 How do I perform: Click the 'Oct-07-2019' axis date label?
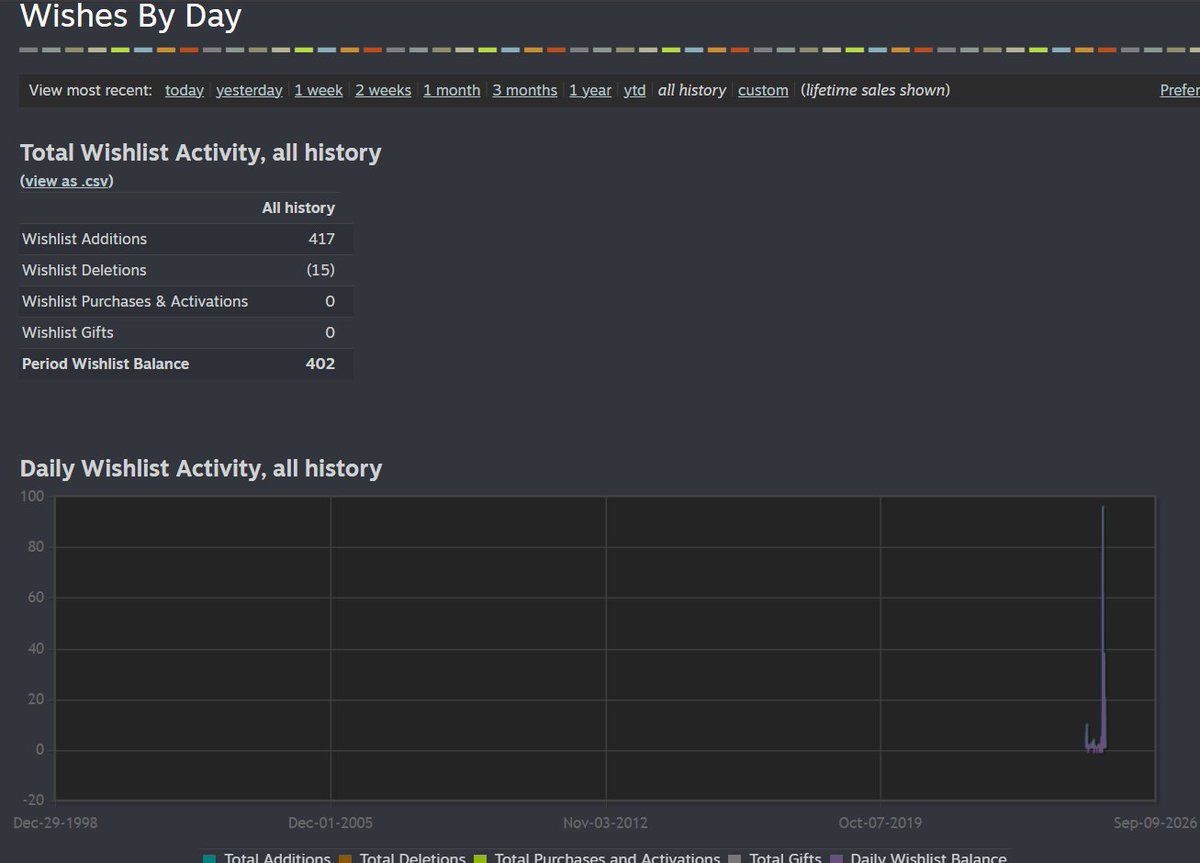(x=880, y=823)
